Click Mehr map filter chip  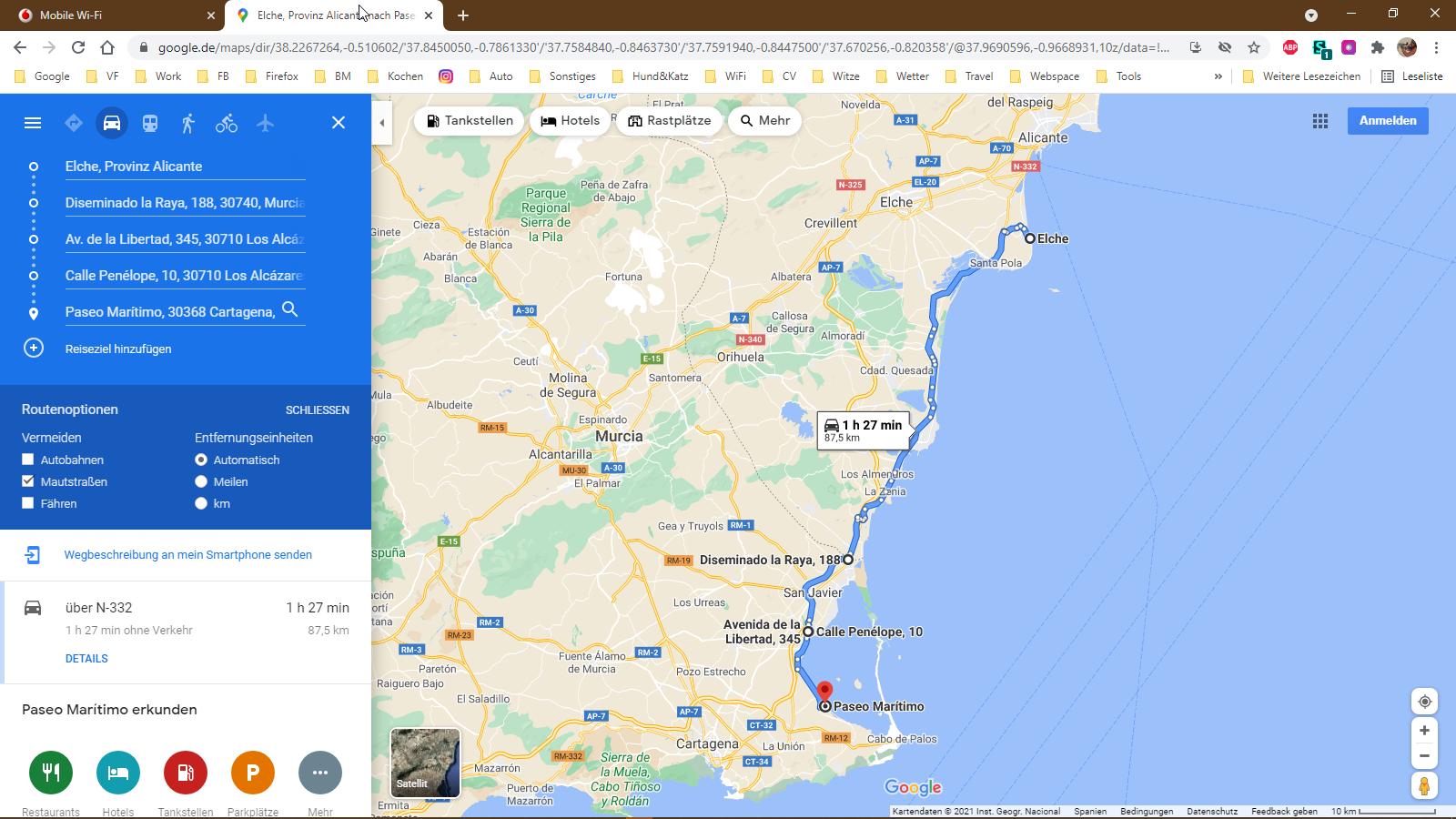764,121
